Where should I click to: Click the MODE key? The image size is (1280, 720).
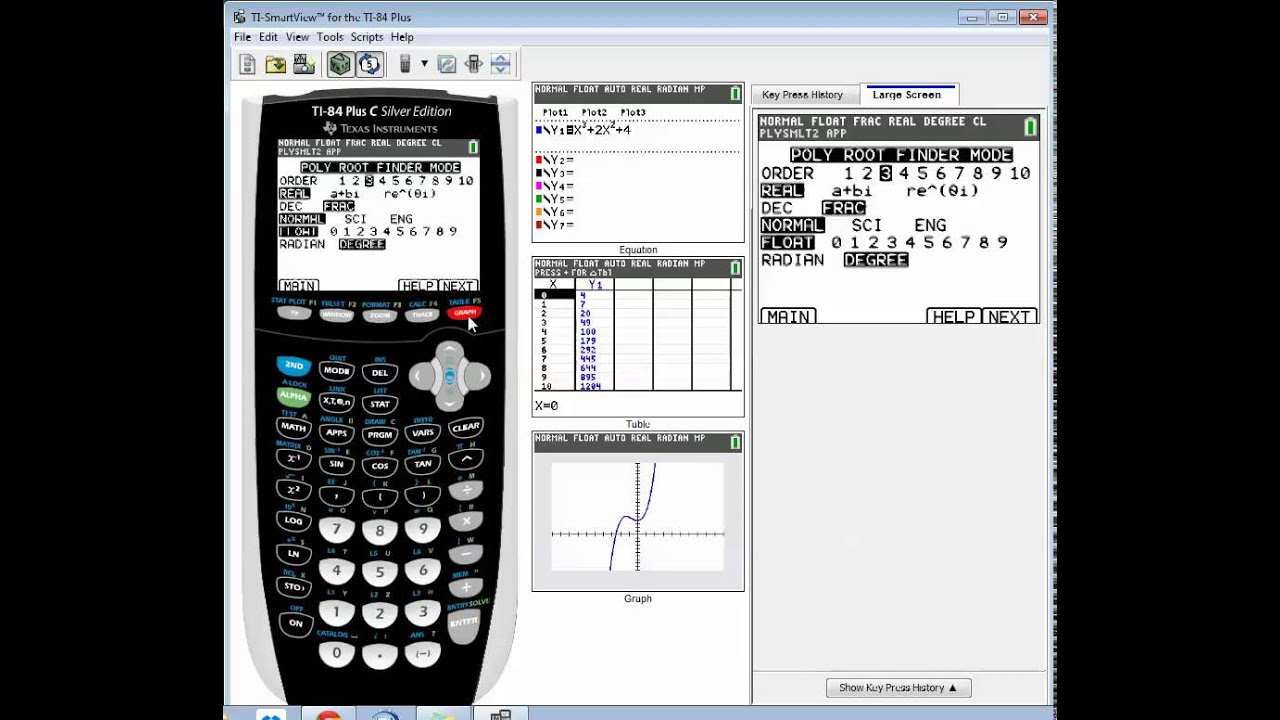(x=336, y=371)
